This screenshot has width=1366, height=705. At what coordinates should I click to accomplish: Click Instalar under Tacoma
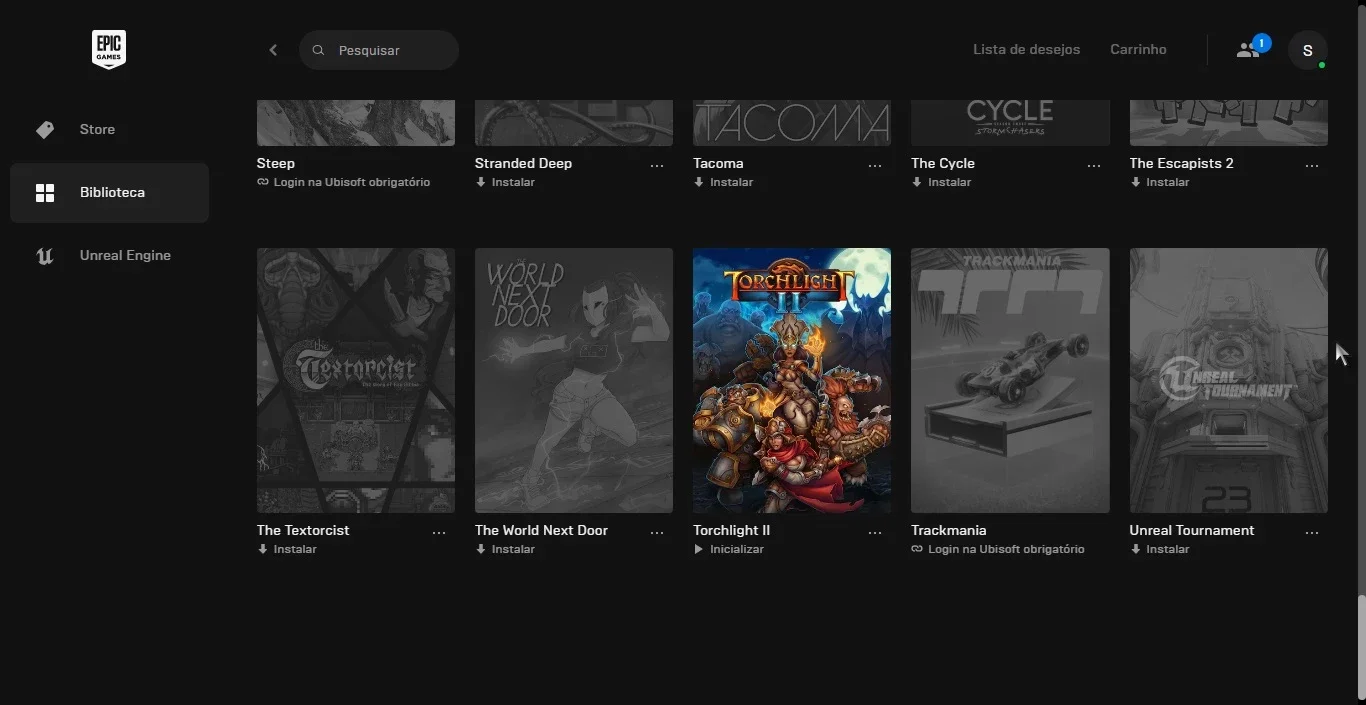pos(731,182)
